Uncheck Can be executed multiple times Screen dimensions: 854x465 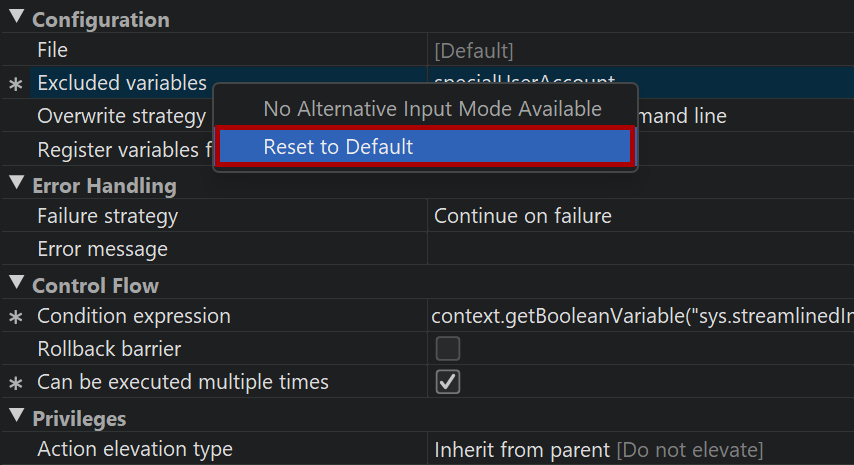[448, 382]
